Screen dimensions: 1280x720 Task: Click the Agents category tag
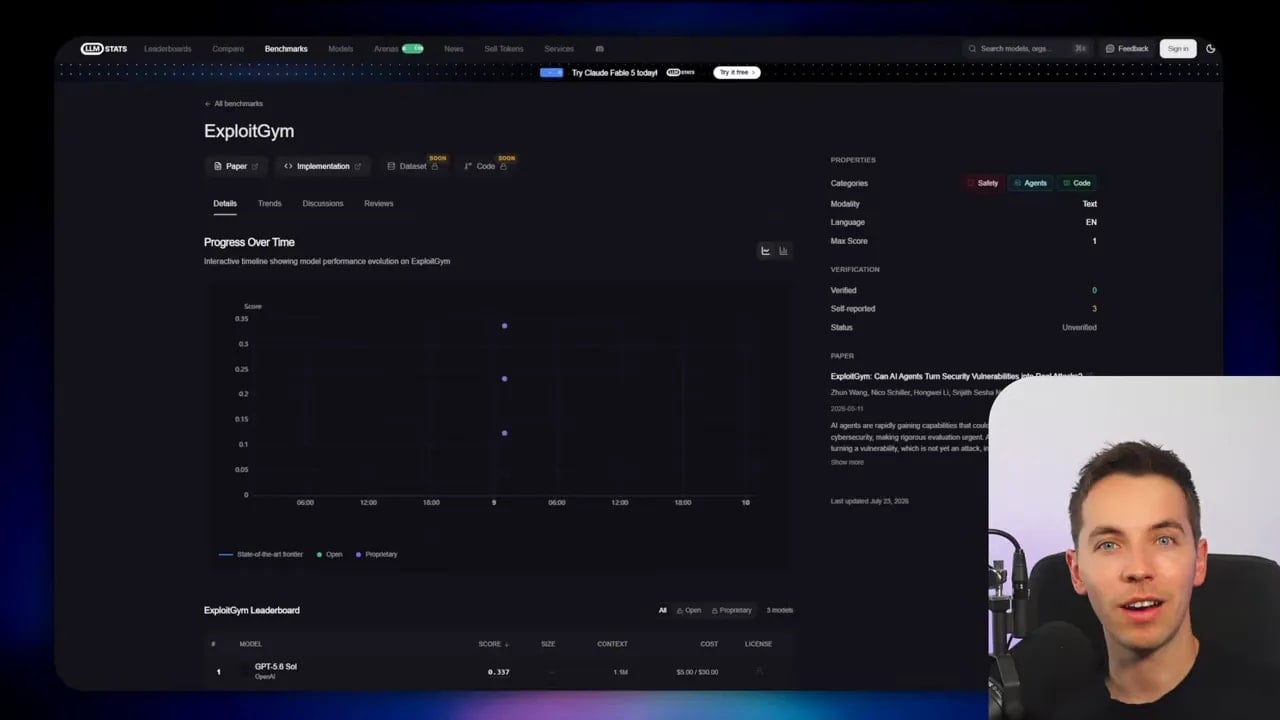[1030, 183]
